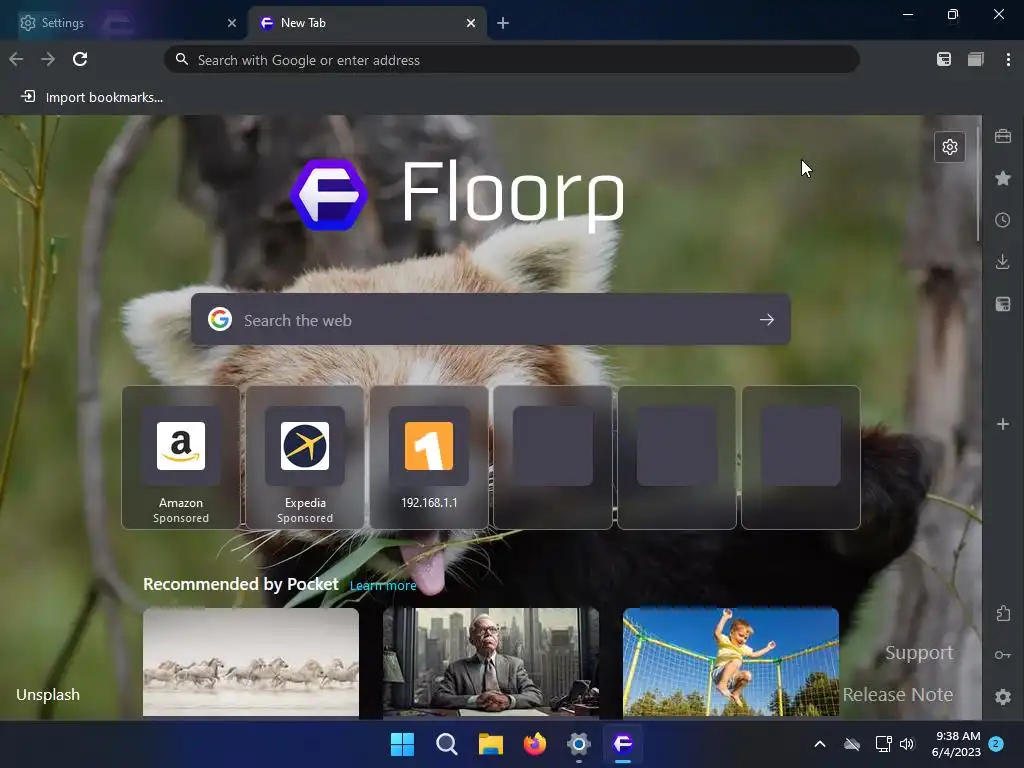Open Windows taskbar search
The width and height of the screenshot is (1024, 768).
[x=447, y=744]
